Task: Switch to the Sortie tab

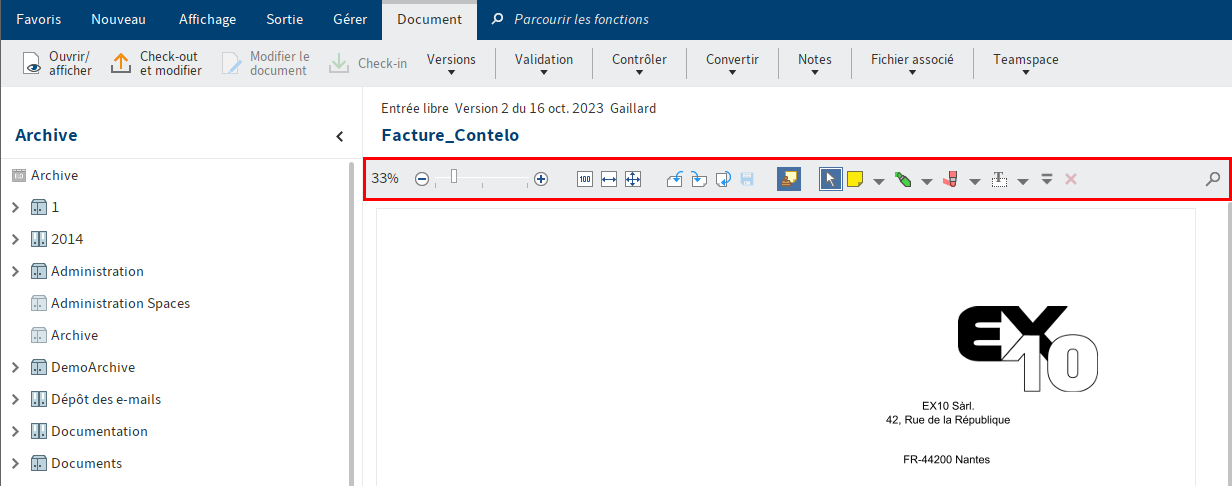Action: coord(285,19)
